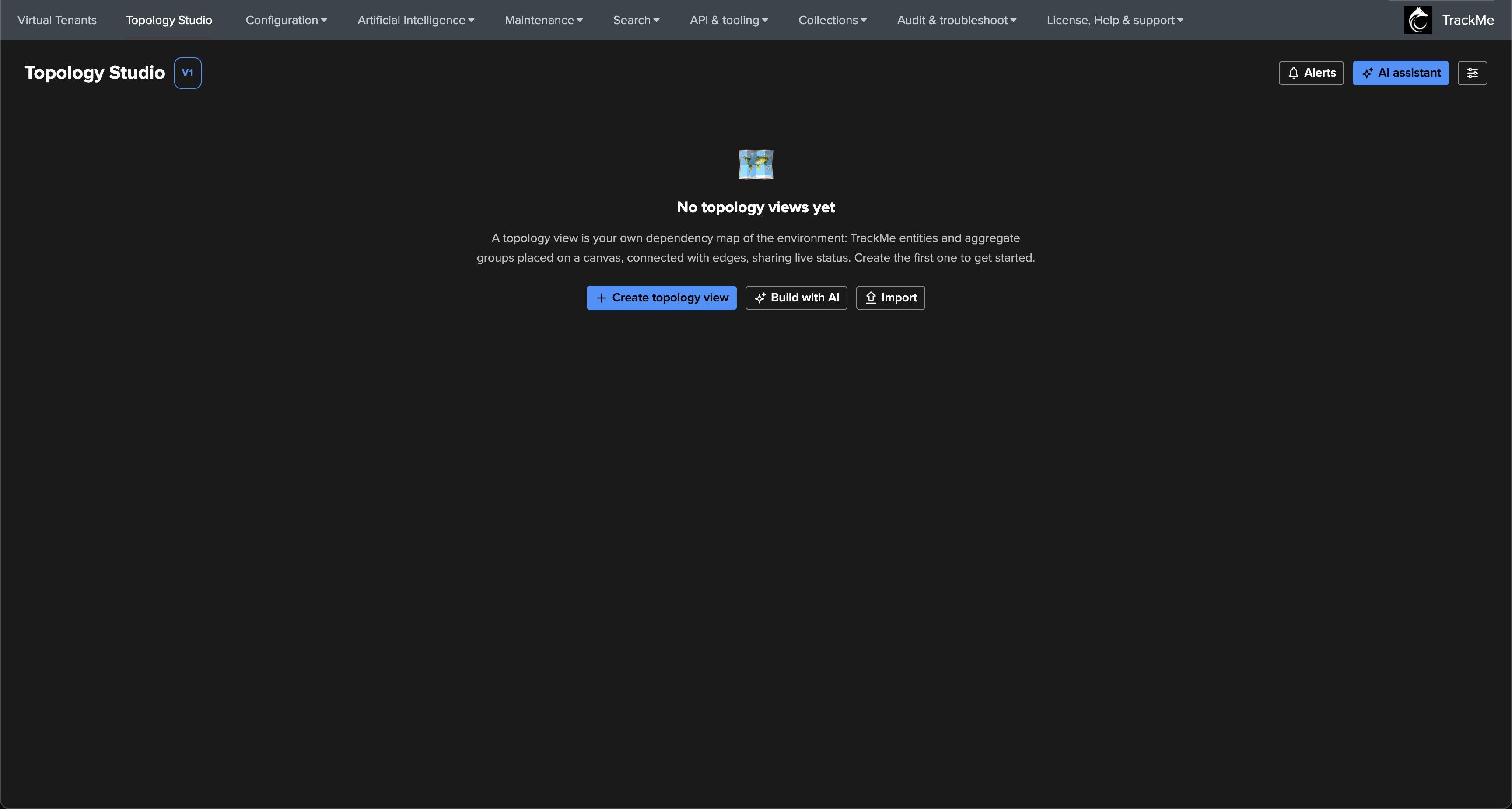Click the 'No topology views yet' heading
The image size is (1512, 809).
(756, 207)
